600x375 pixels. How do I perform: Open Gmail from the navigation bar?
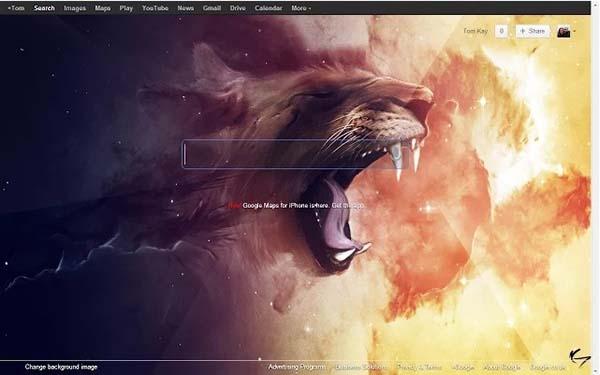[212, 8]
